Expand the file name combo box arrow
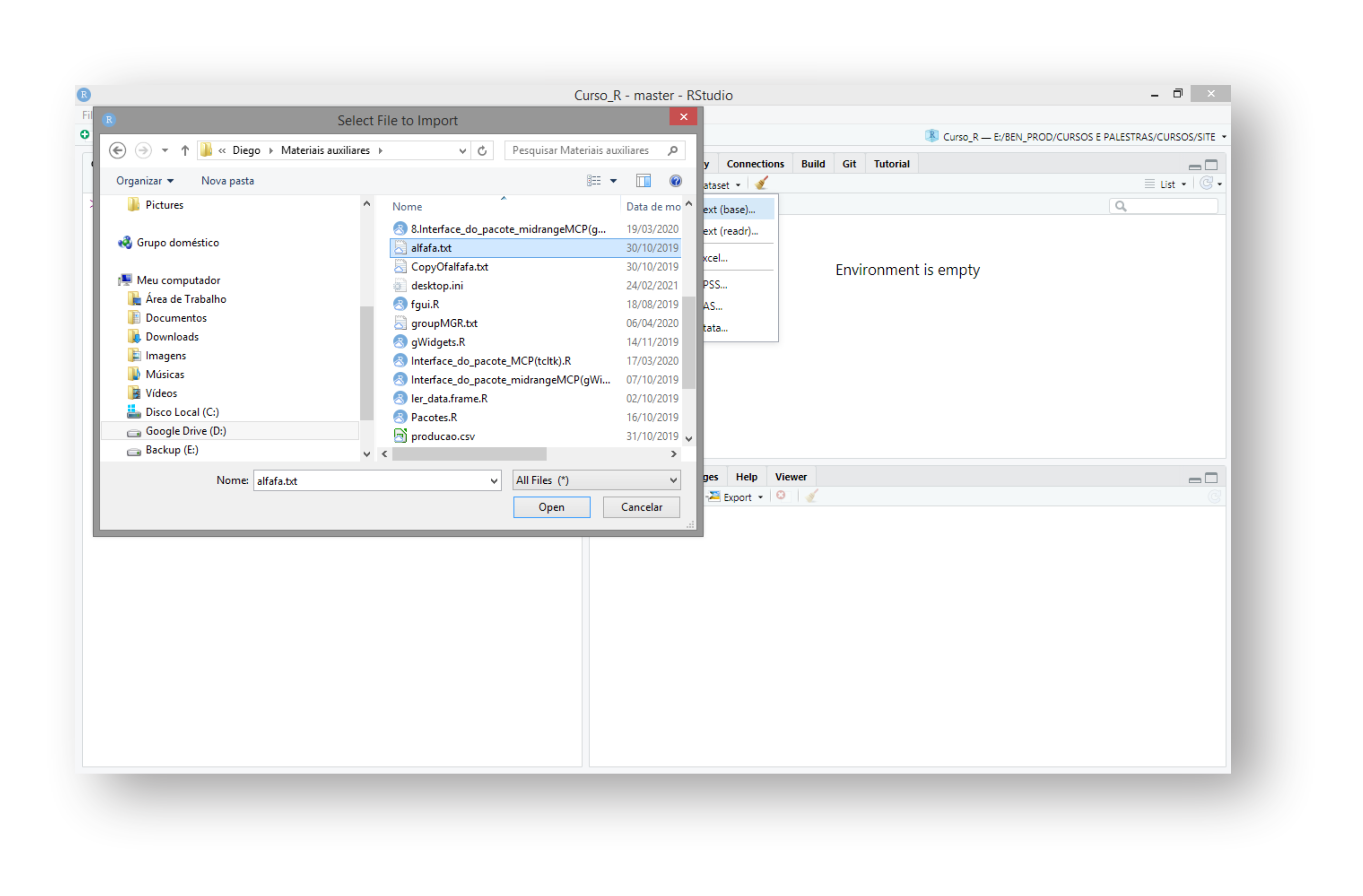Image resolution: width=1363 pixels, height=896 pixels. pyautogui.click(x=494, y=481)
